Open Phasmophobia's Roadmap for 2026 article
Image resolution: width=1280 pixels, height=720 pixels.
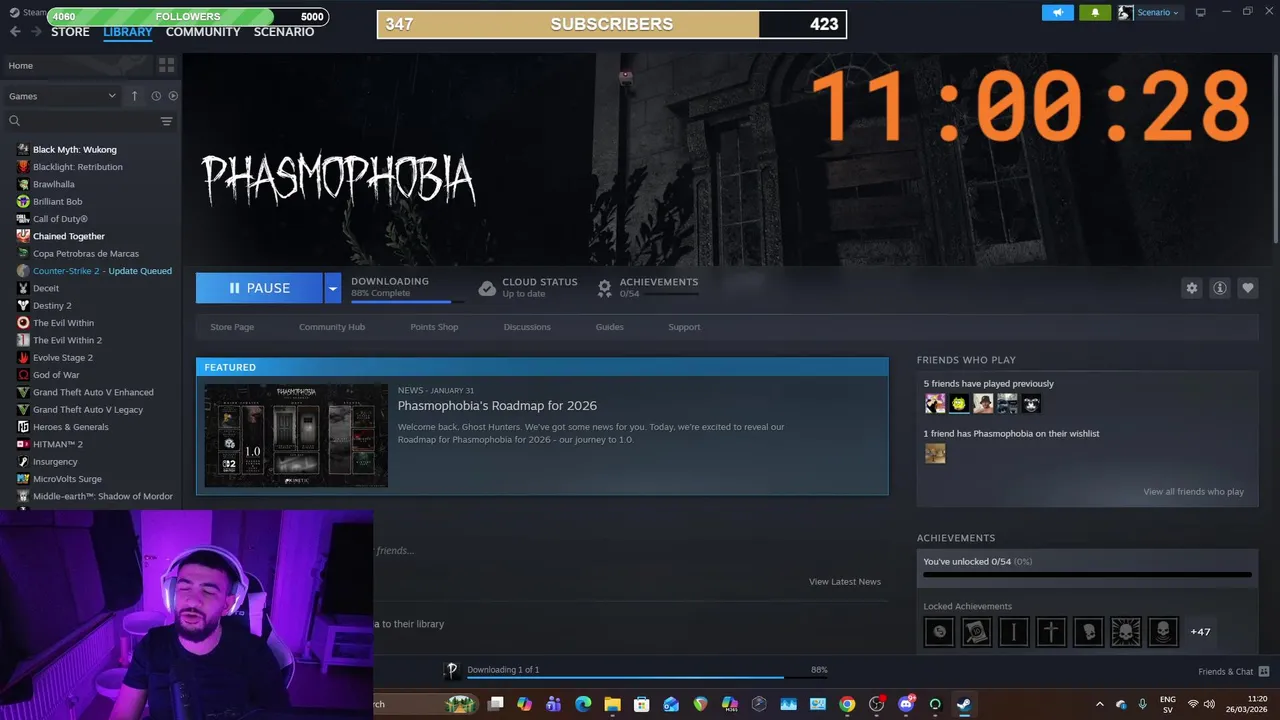coord(497,405)
